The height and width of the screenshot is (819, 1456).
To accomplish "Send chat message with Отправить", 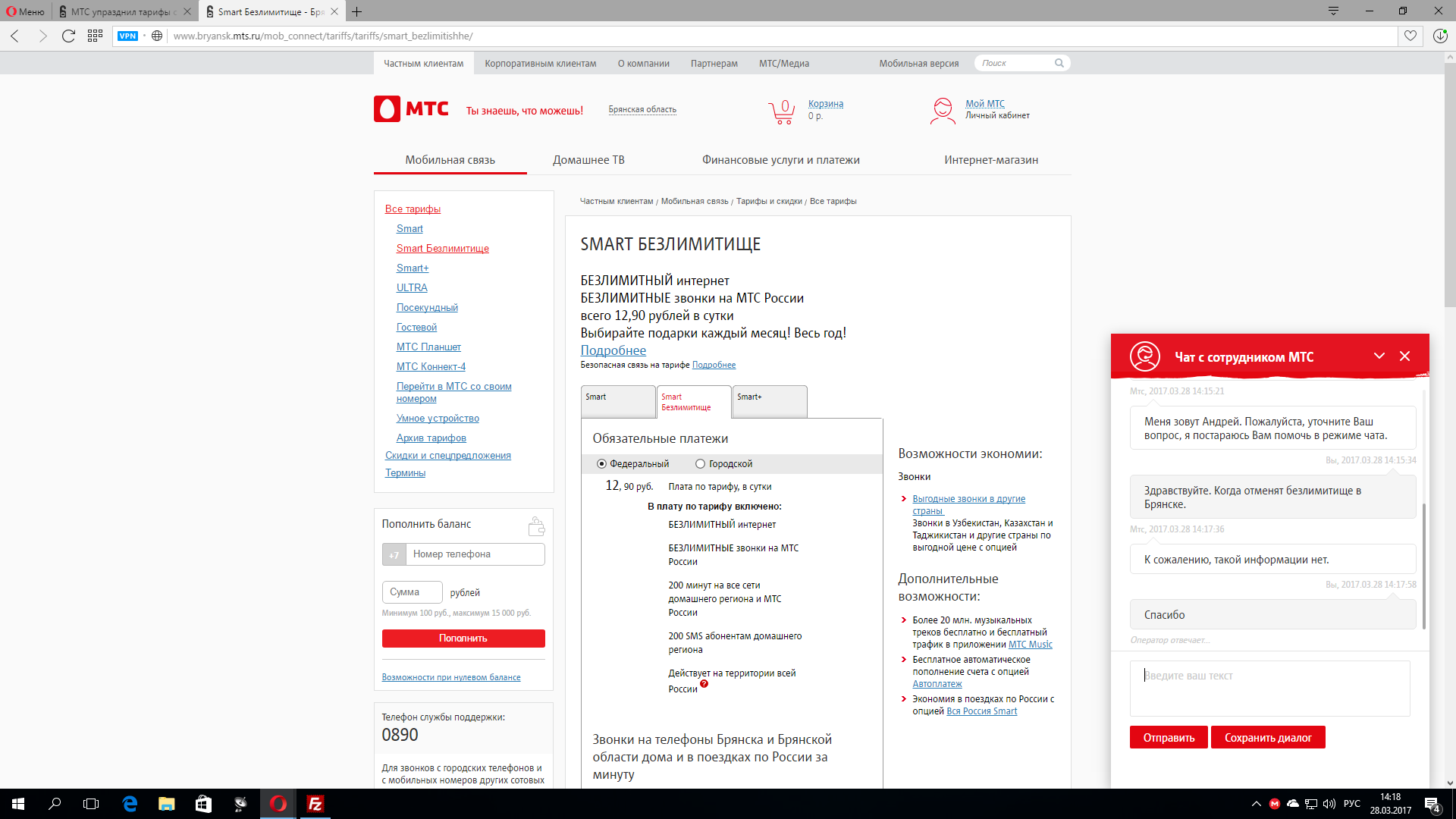I will [1169, 738].
